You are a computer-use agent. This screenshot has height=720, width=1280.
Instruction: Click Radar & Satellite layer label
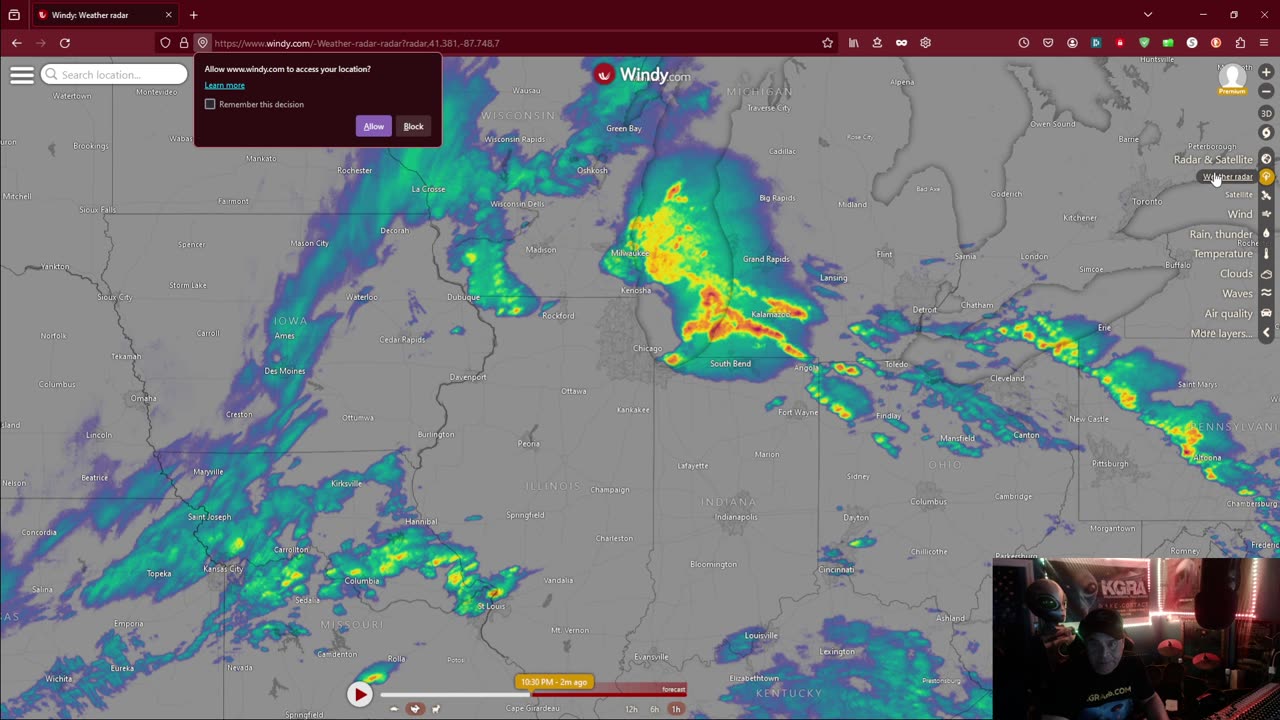(1213, 159)
